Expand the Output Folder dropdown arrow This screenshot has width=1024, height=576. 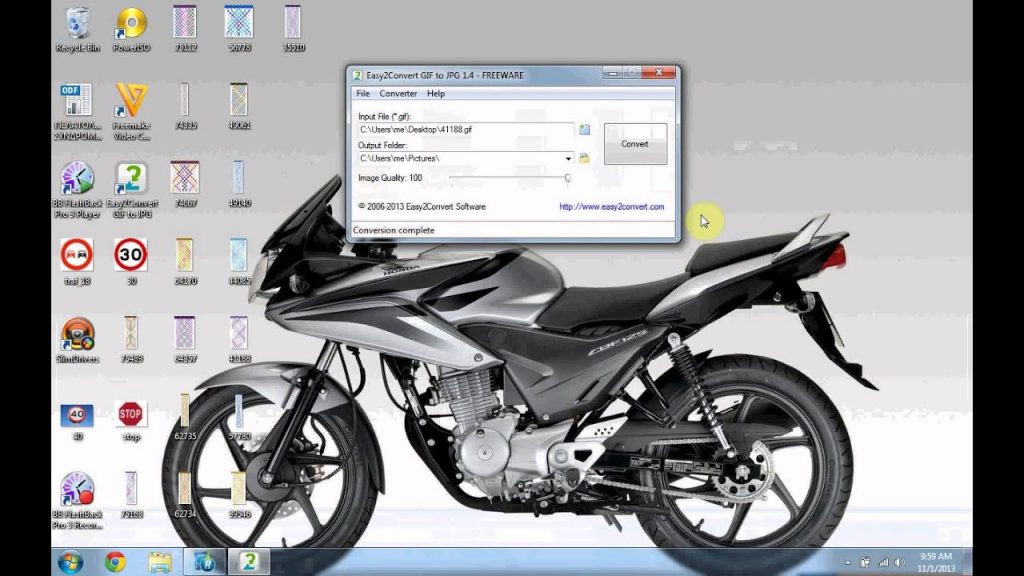pyautogui.click(x=568, y=159)
